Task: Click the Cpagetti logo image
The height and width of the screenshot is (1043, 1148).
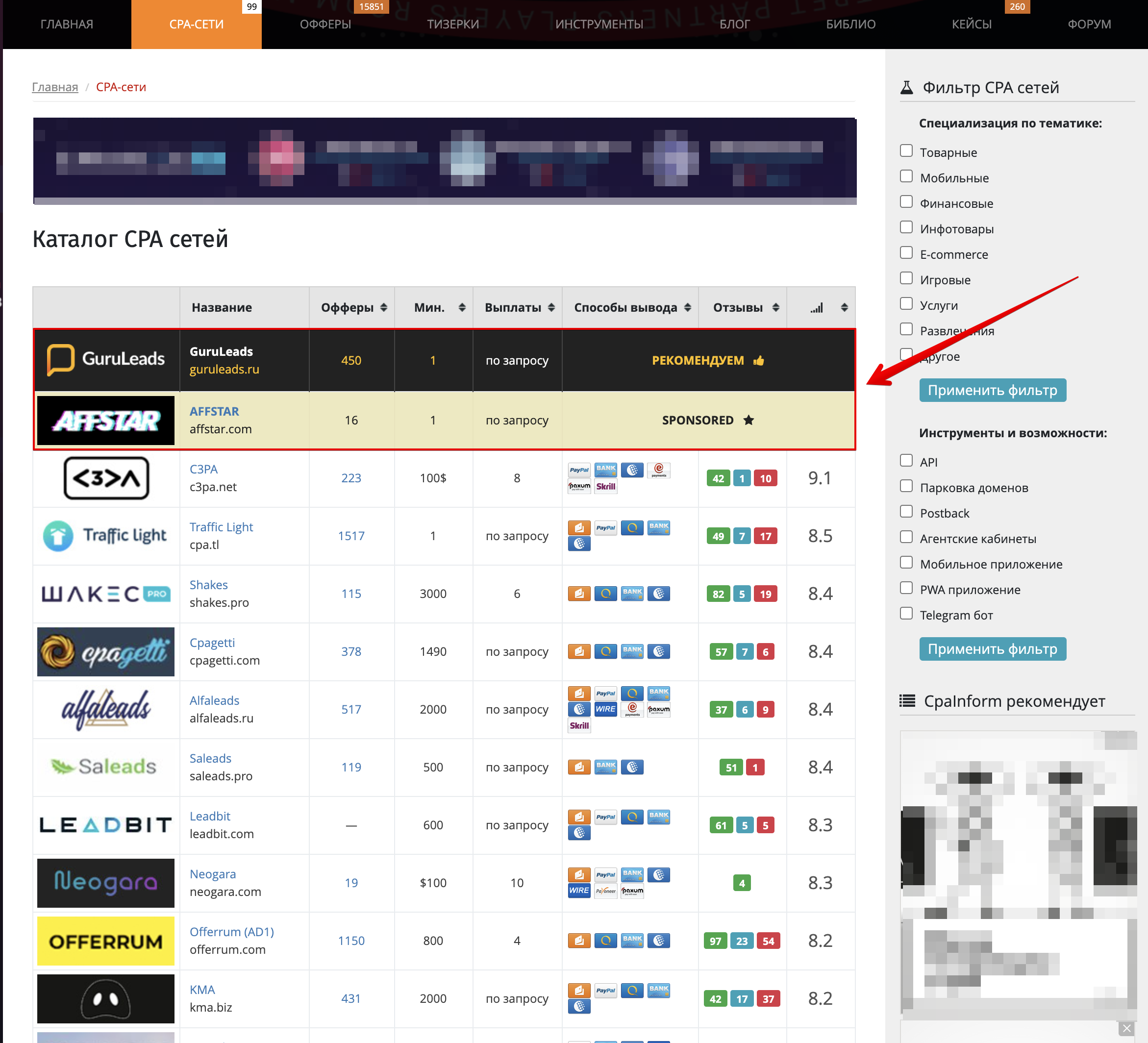Action: pyautogui.click(x=106, y=652)
